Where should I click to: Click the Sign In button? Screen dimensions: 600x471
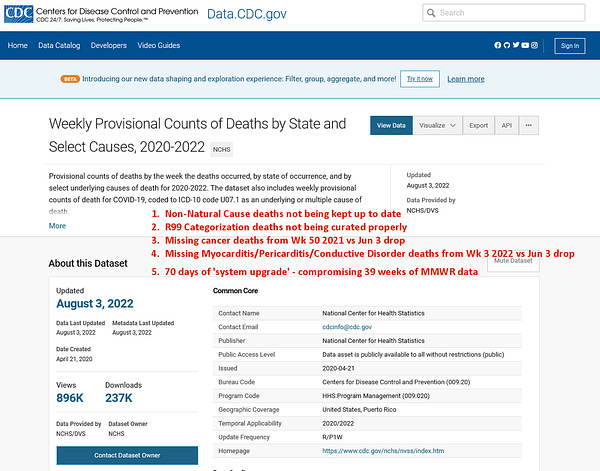point(570,46)
